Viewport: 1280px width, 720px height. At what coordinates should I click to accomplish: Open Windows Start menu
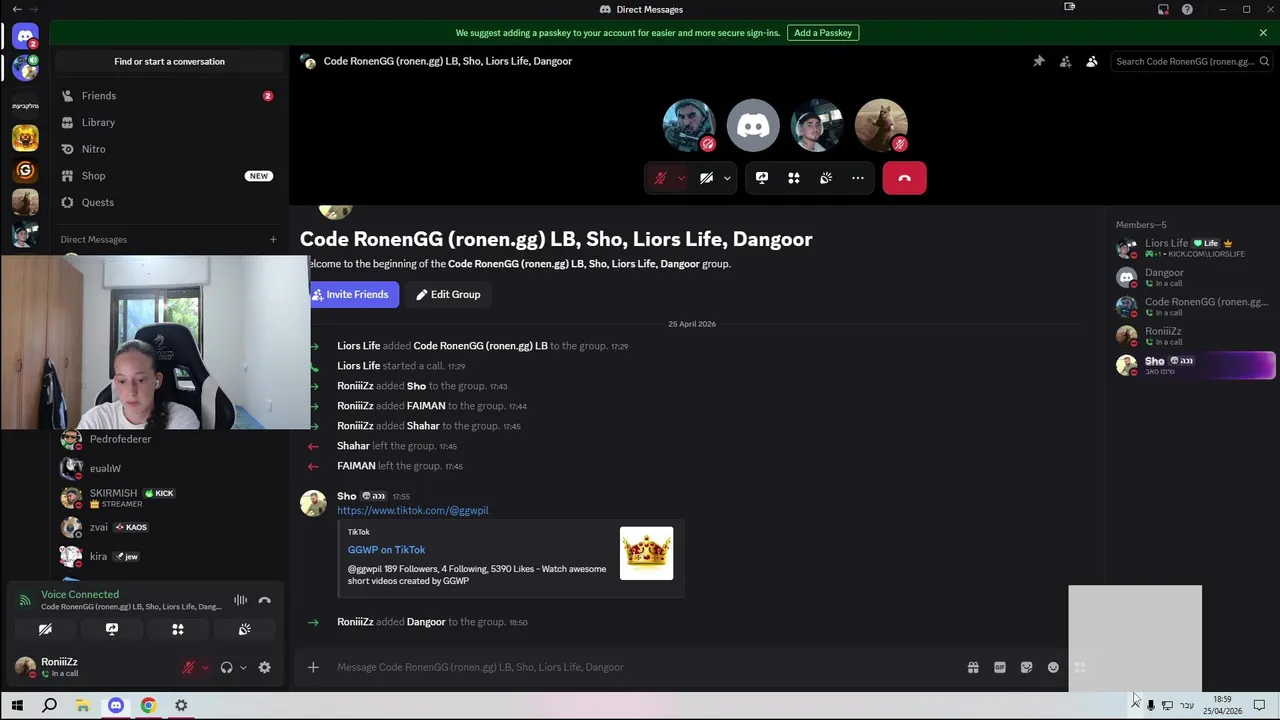(x=17, y=705)
